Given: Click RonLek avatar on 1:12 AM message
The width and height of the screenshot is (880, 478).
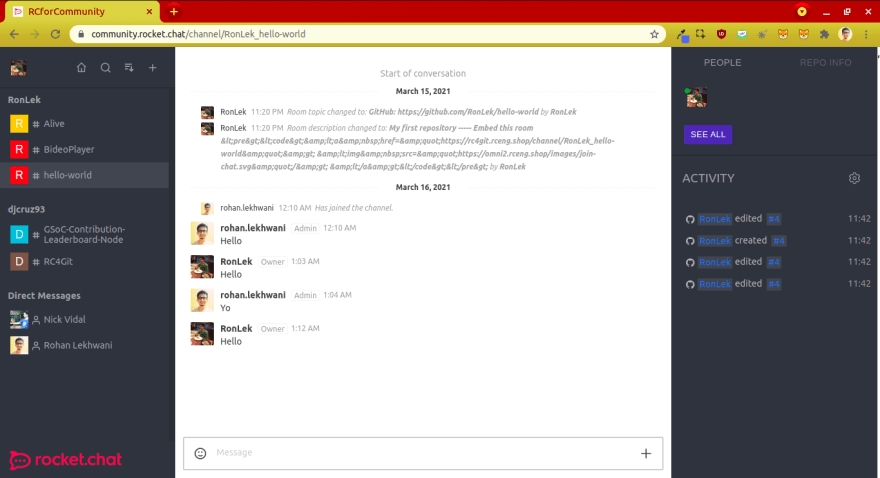Looking at the screenshot, I should (x=202, y=334).
